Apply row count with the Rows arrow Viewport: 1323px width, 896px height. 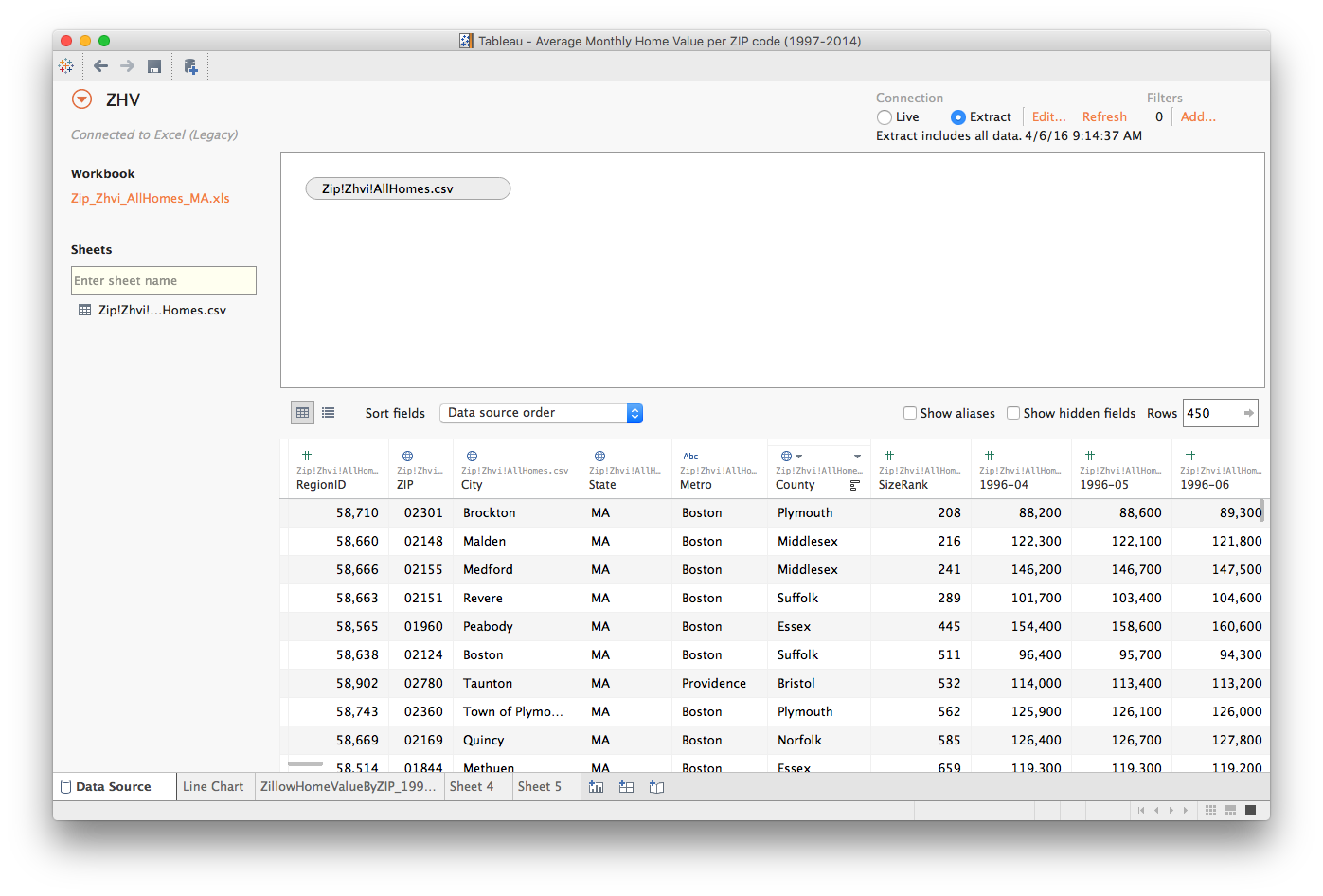click(1248, 413)
